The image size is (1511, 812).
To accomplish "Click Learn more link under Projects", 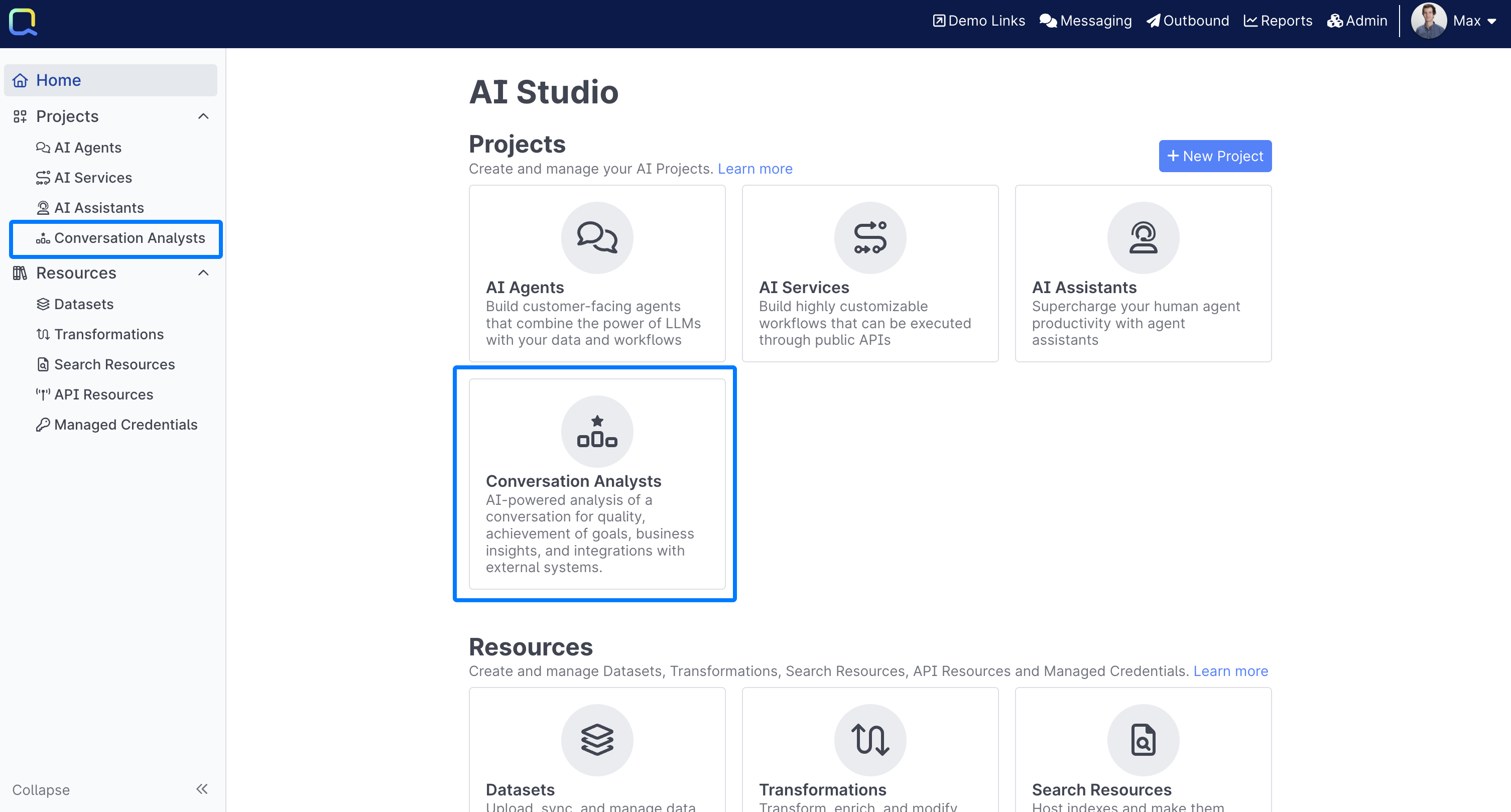I will pyautogui.click(x=754, y=169).
